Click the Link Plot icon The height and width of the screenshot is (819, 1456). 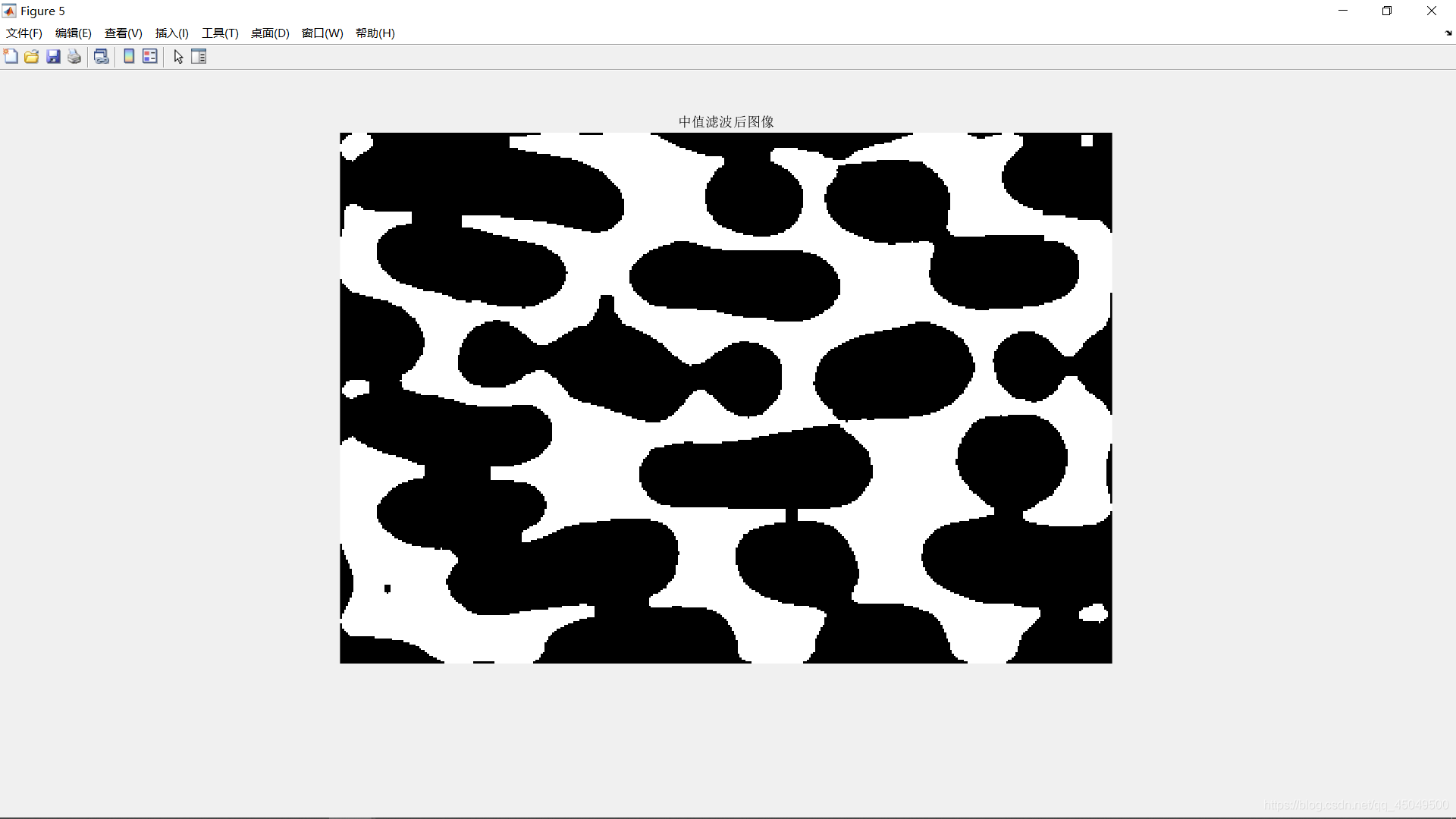[101, 57]
